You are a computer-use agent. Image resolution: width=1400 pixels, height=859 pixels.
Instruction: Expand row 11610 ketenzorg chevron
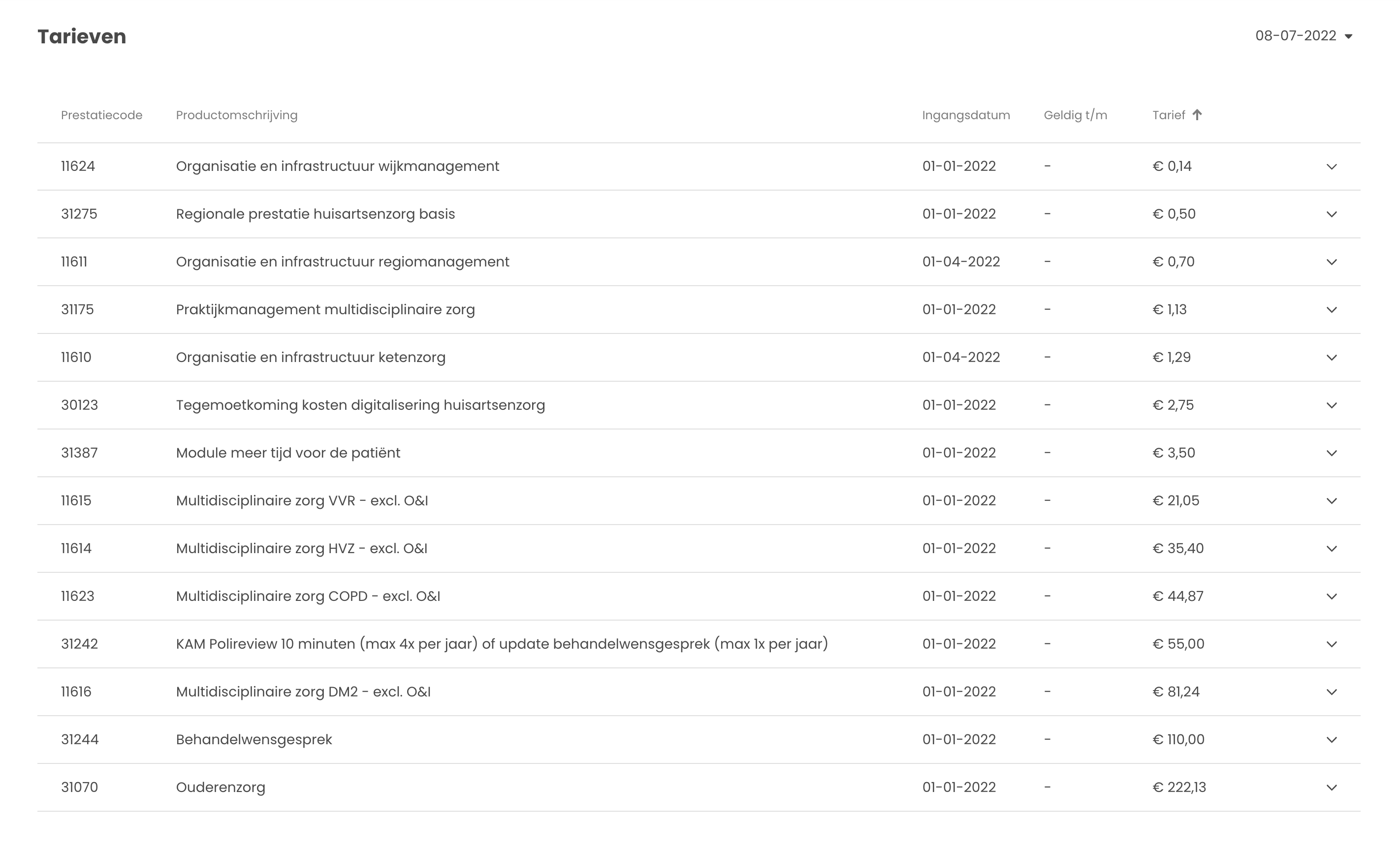coord(1331,358)
